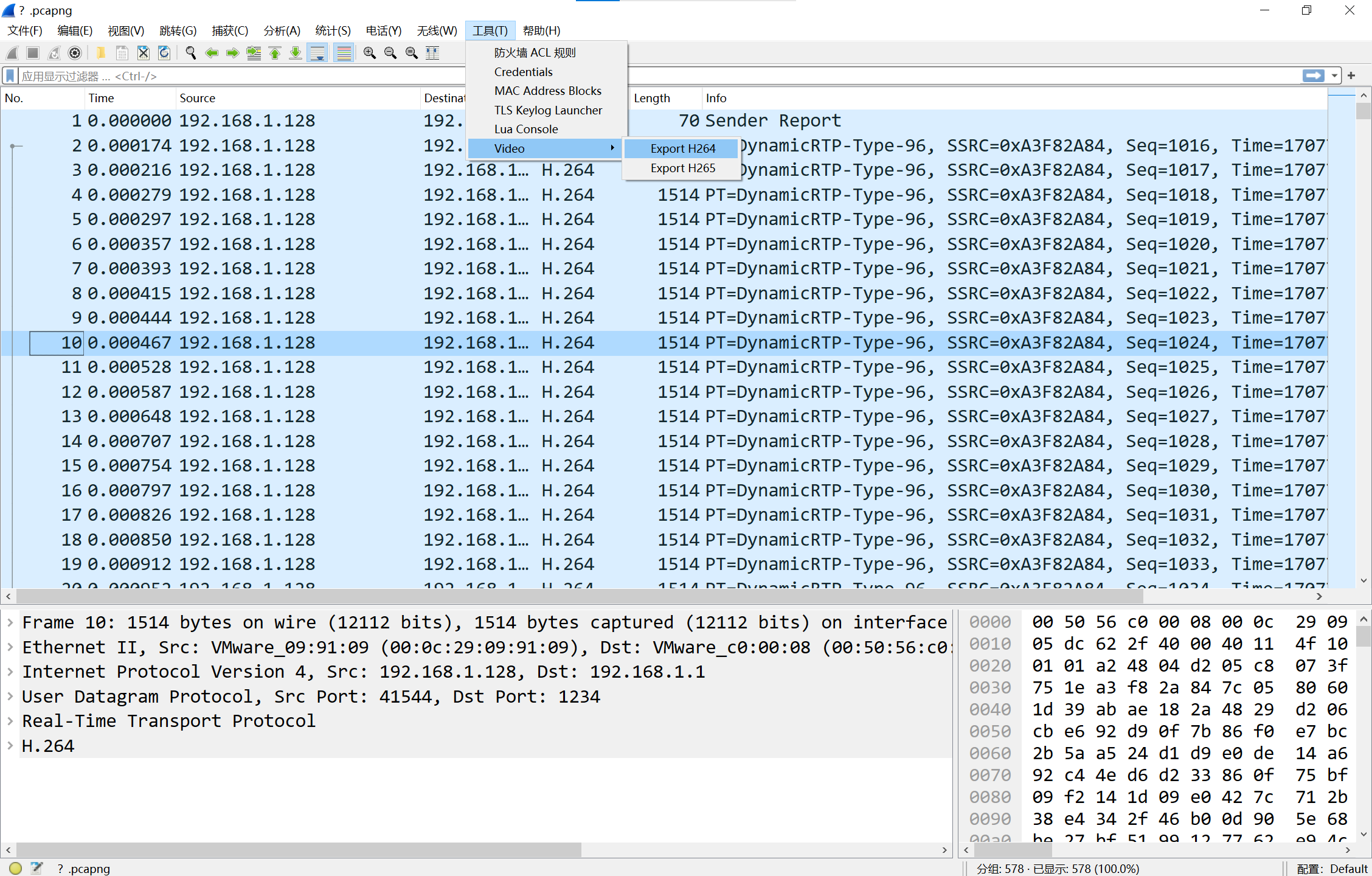Click the packet list vertical scrollbar
The width and height of the screenshot is (1372, 876).
[x=1363, y=338]
